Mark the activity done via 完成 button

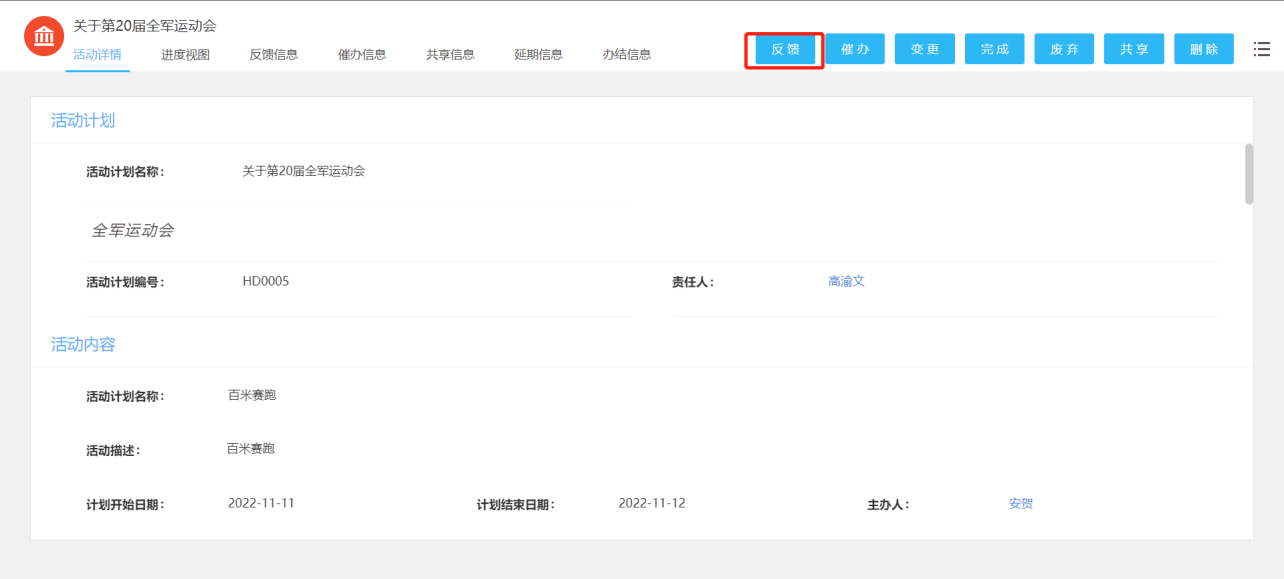point(994,47)
